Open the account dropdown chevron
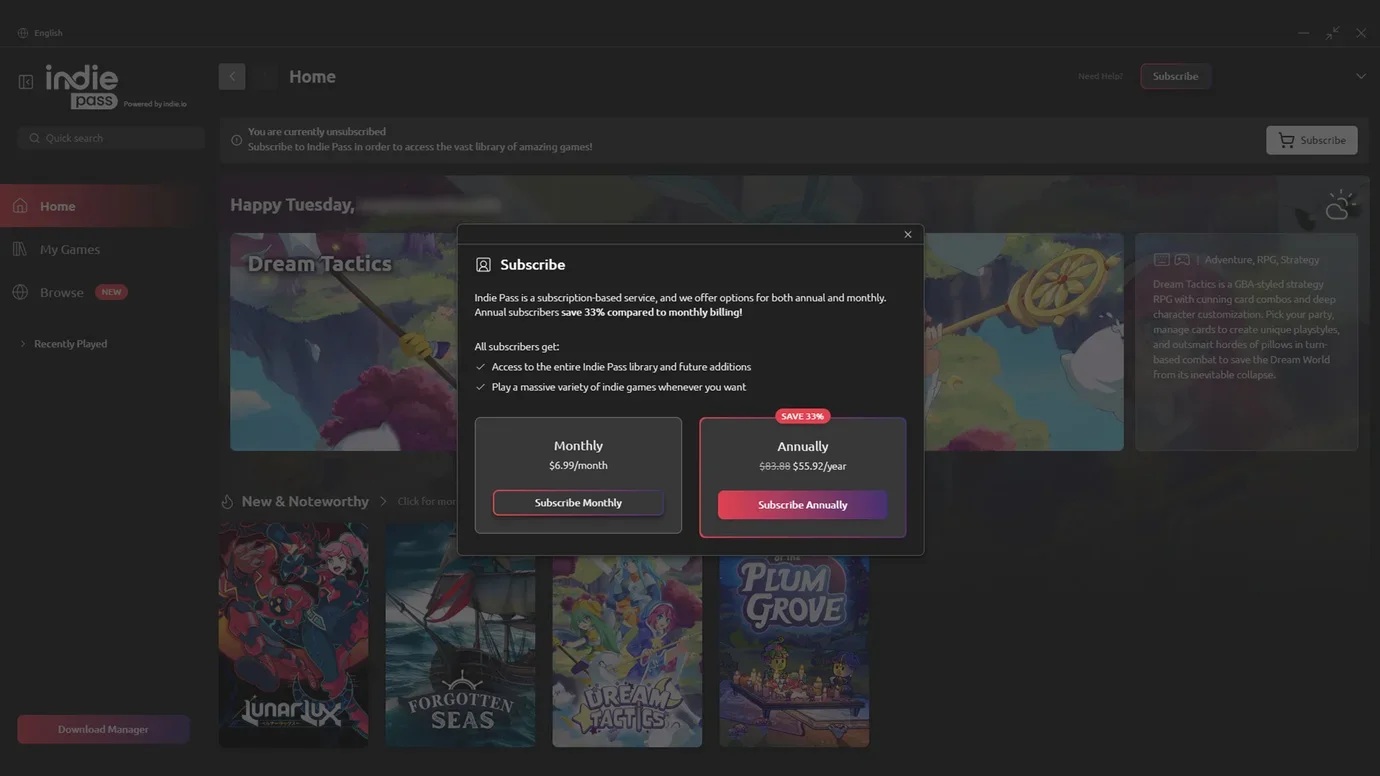Image resolution: width=1380 pixels, height=776 pixels. 1360,77
